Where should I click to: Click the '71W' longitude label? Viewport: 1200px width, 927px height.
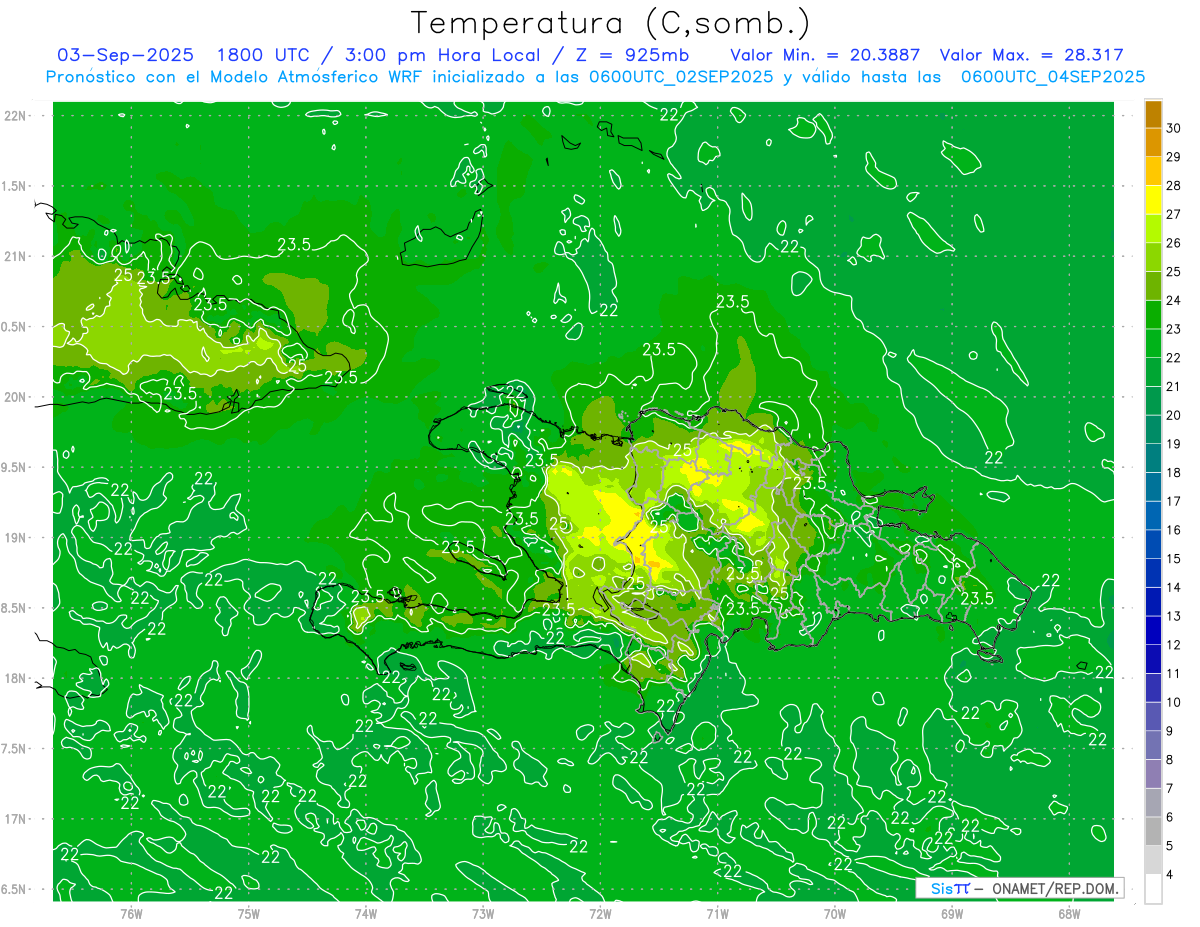[717, 913]
